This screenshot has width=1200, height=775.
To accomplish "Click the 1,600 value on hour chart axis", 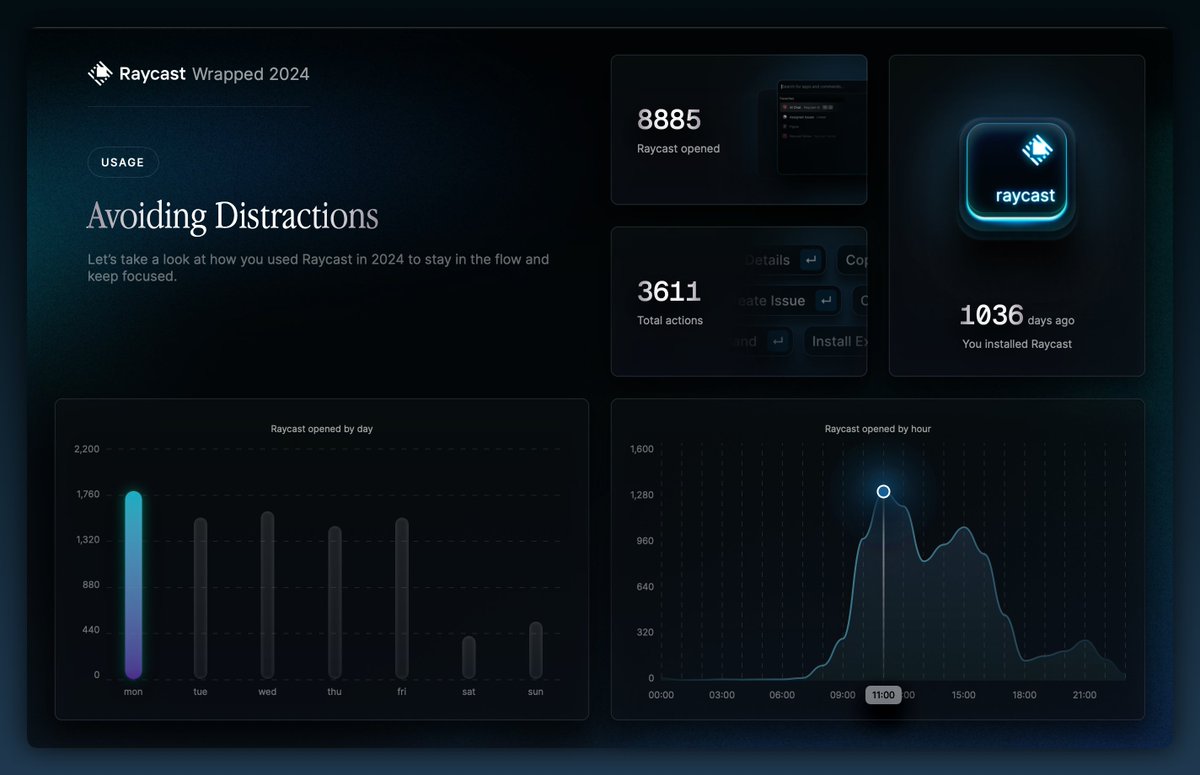I will point(641,449).
